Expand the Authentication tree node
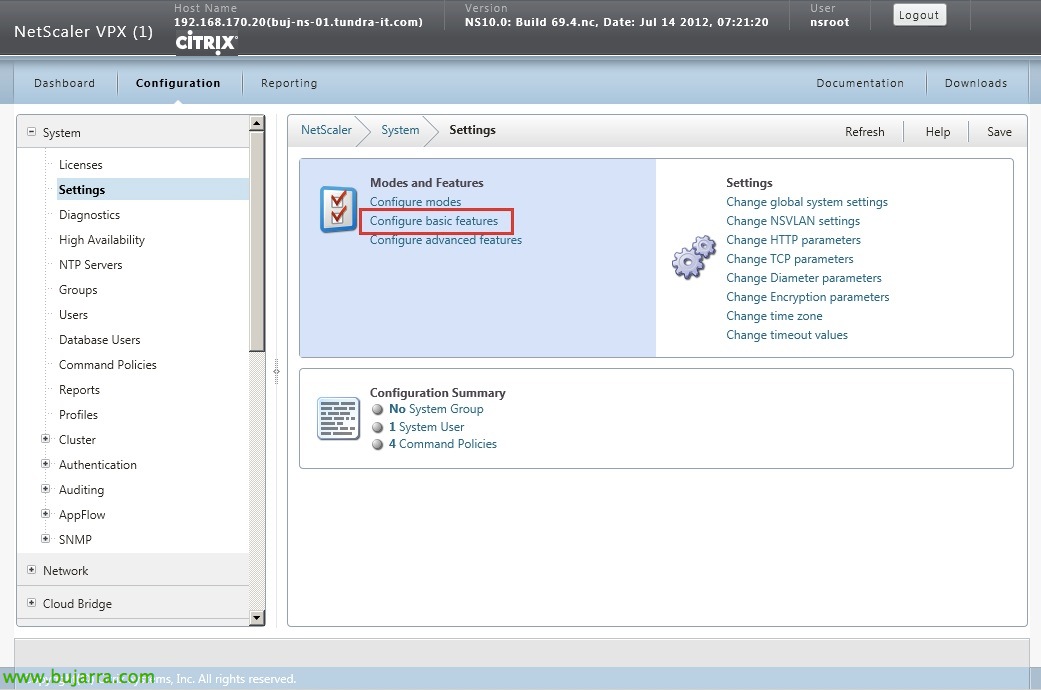 click(x=45, y=464)
